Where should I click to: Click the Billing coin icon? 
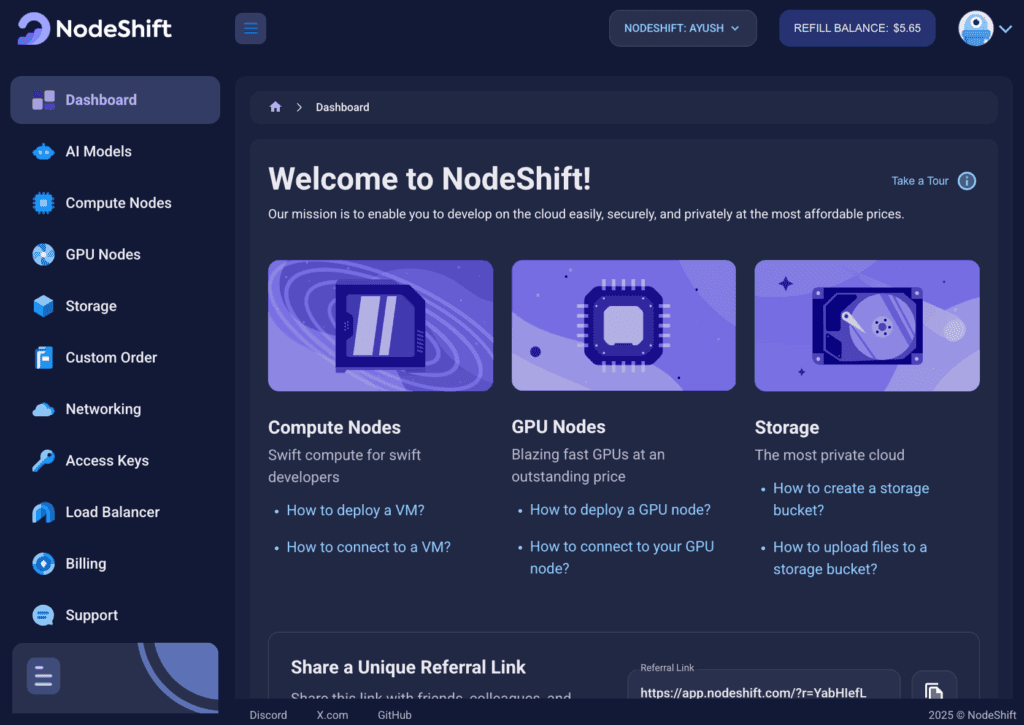click(44, 564)
